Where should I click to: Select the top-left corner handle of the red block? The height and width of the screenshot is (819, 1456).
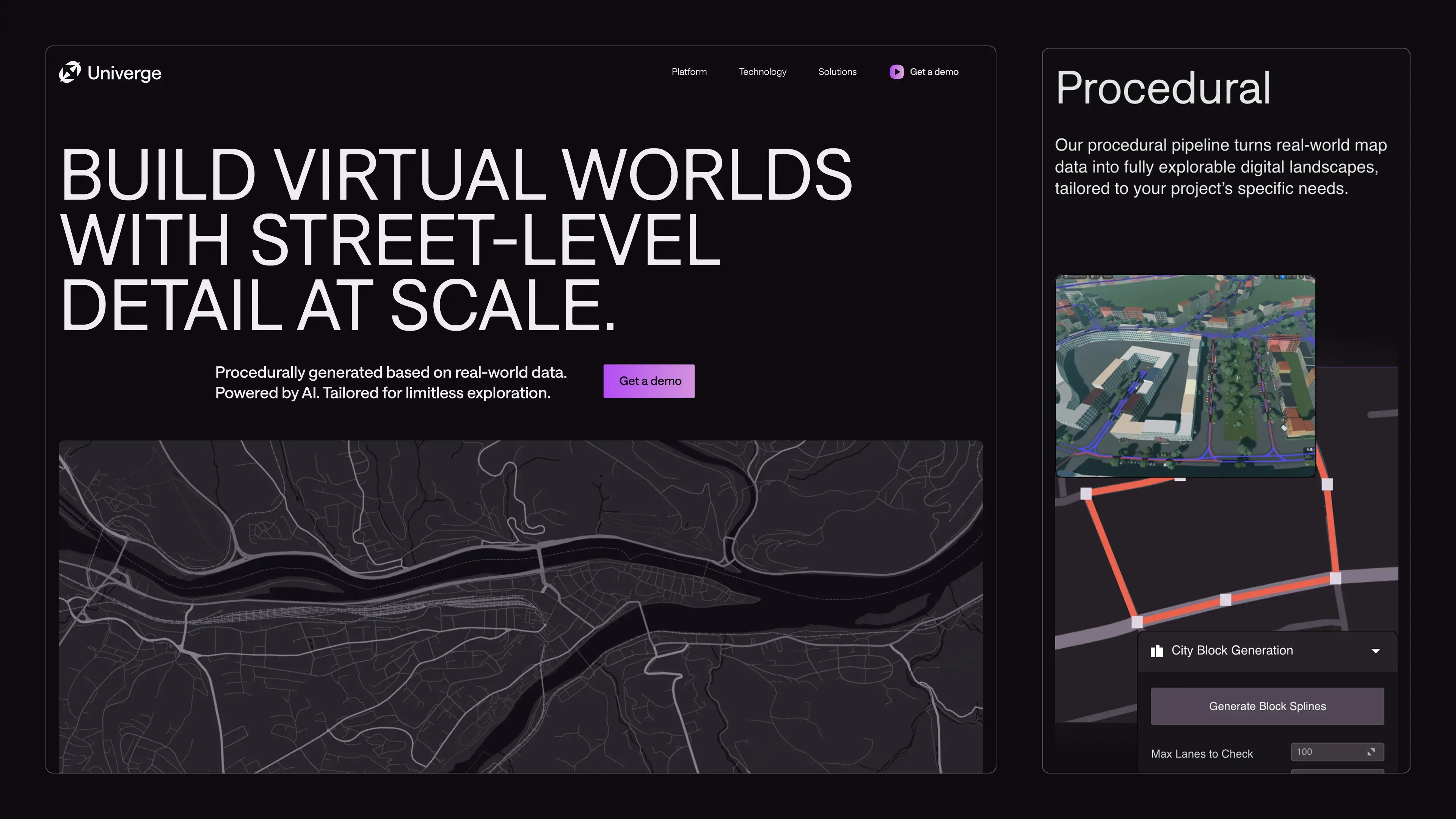tap(1086, 494)
